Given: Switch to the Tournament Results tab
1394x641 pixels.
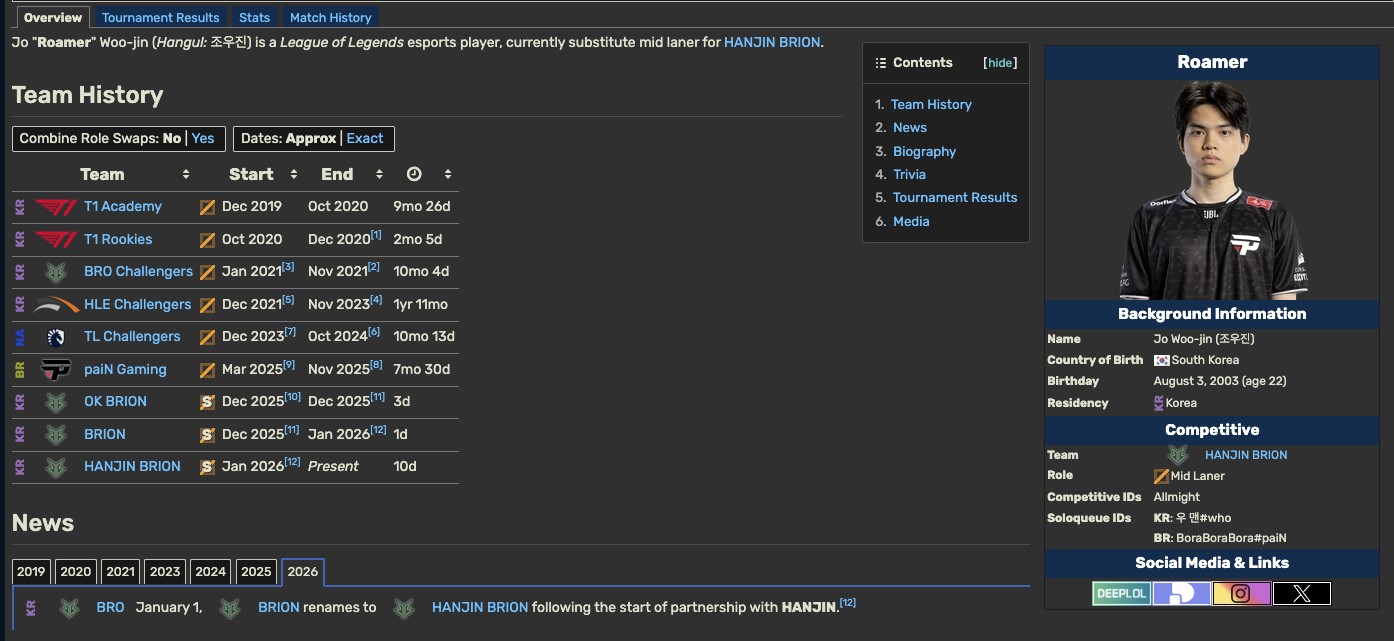Looking at the screenshot, I should point(160,18).
